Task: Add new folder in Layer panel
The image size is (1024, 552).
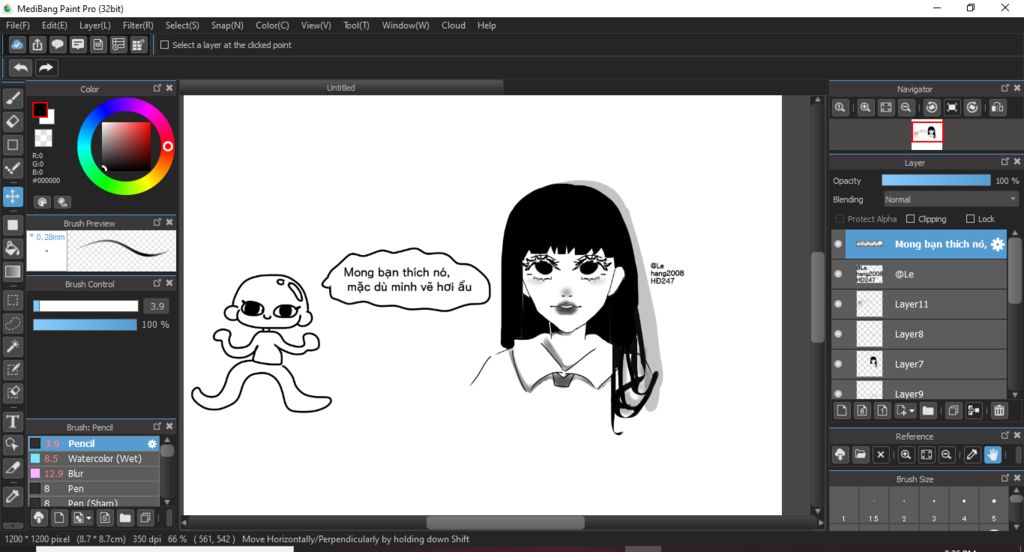Action: 928,410
